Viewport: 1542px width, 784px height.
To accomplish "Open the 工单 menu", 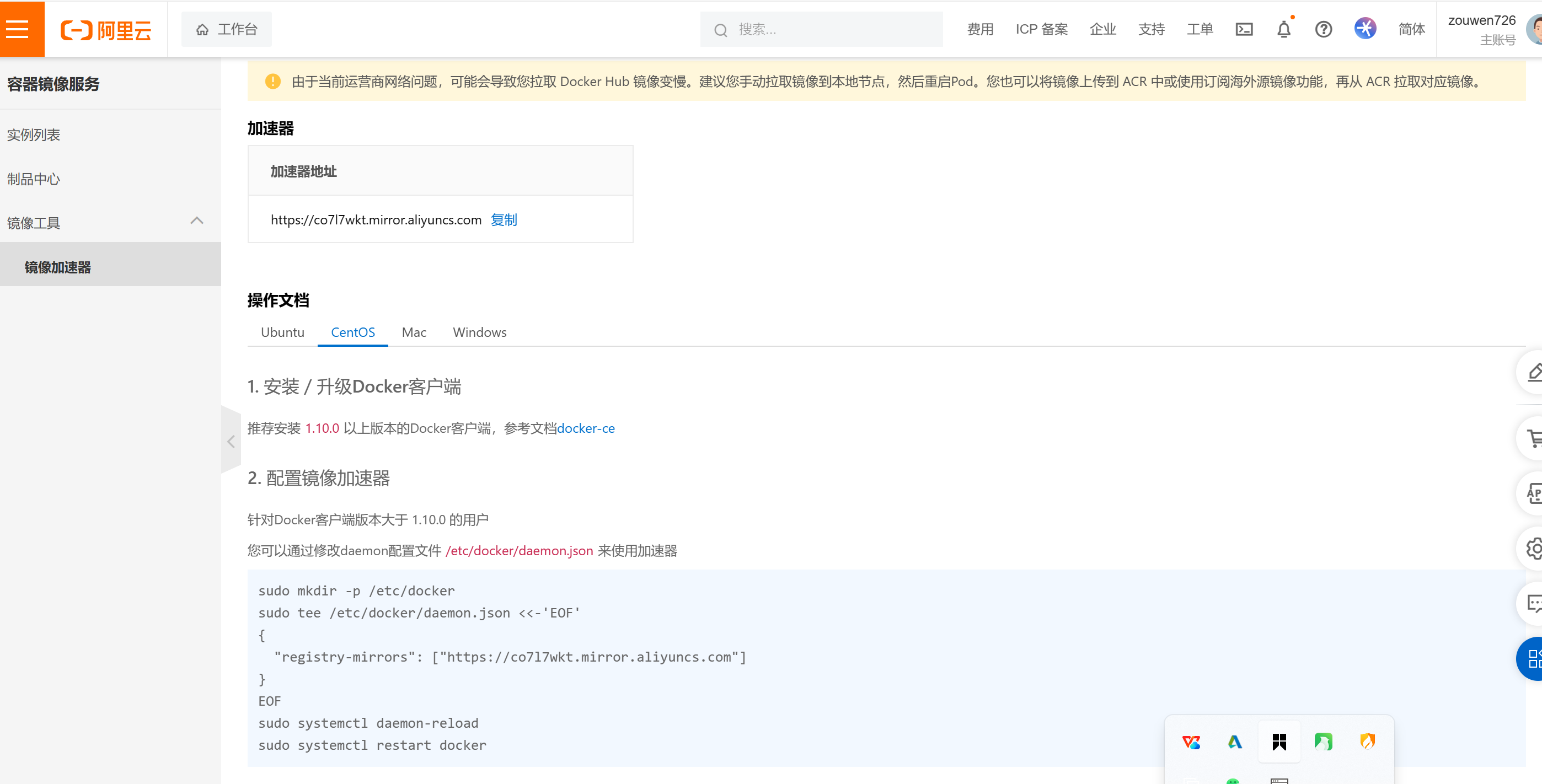I will (x=1200, y=29).
